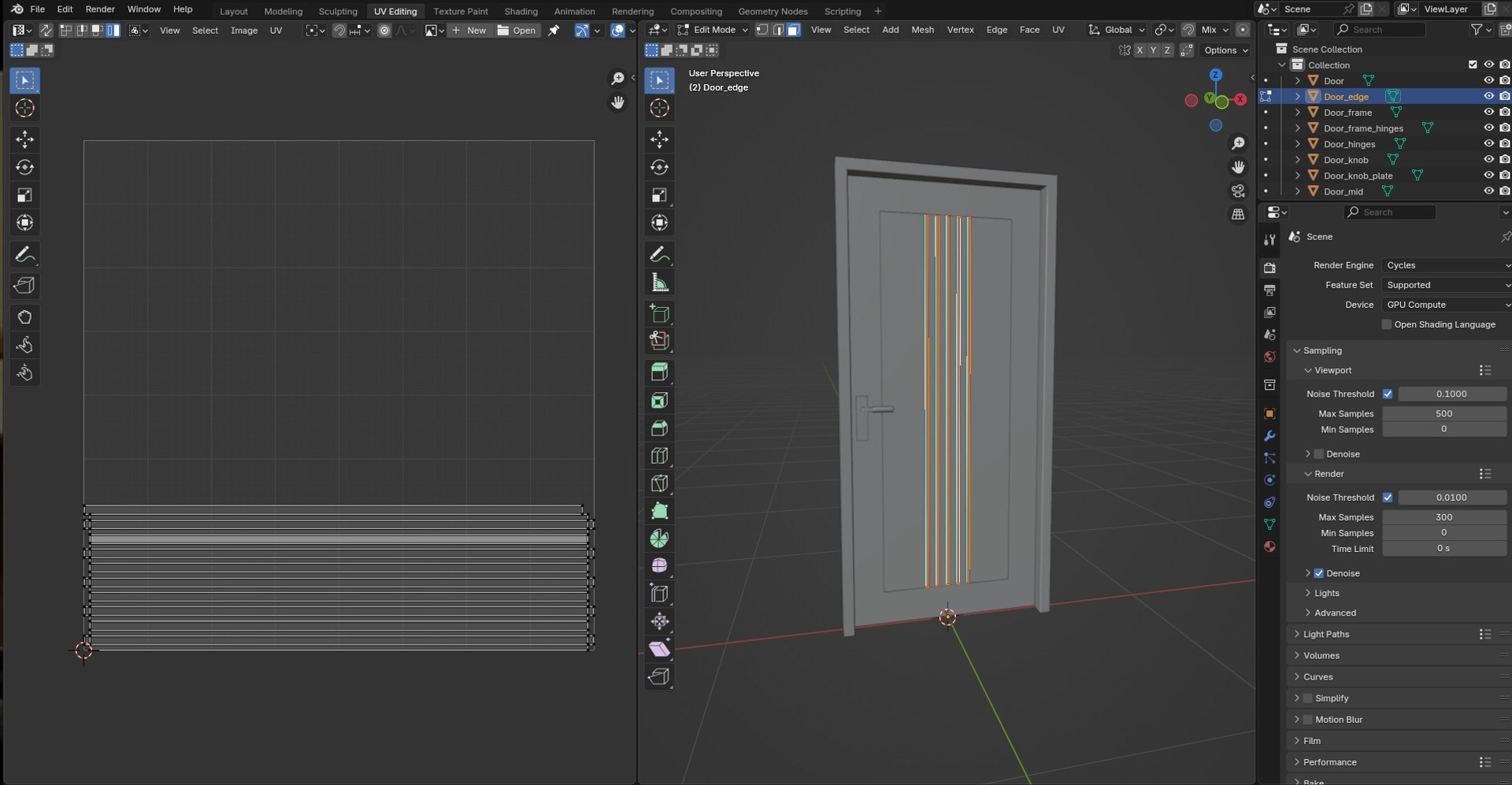This screenshot has width=1512, height=785.
Task: Select the Edge Slide tool
Action: pos(659,593)
